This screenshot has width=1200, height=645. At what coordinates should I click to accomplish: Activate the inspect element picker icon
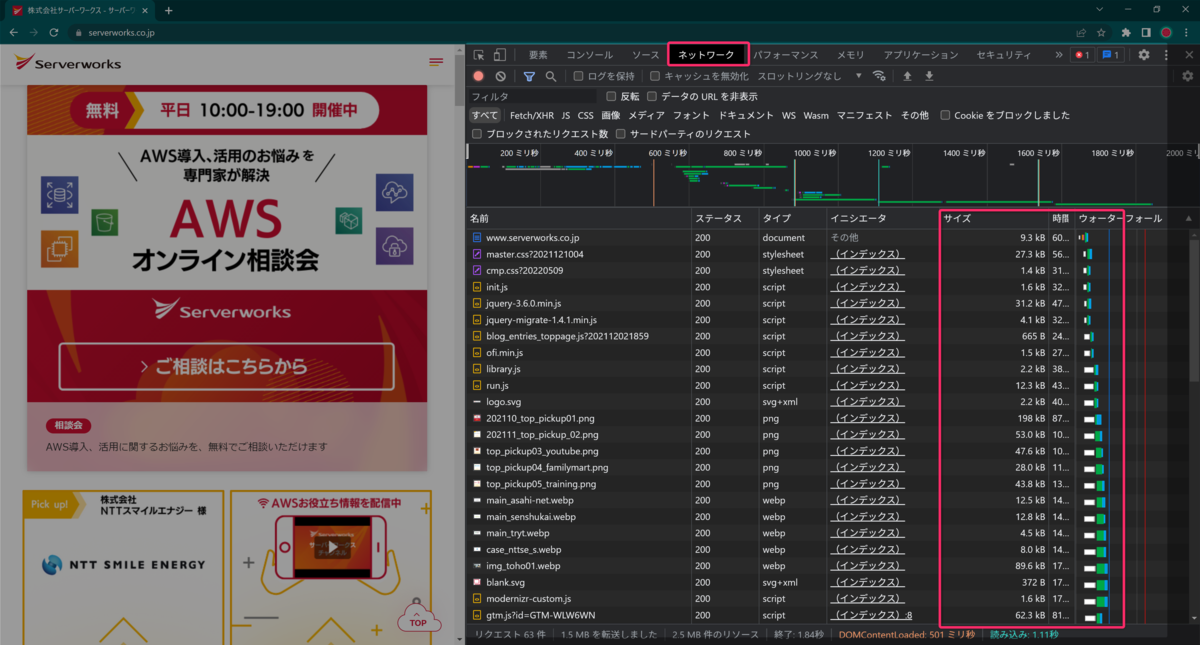point(479,55)
